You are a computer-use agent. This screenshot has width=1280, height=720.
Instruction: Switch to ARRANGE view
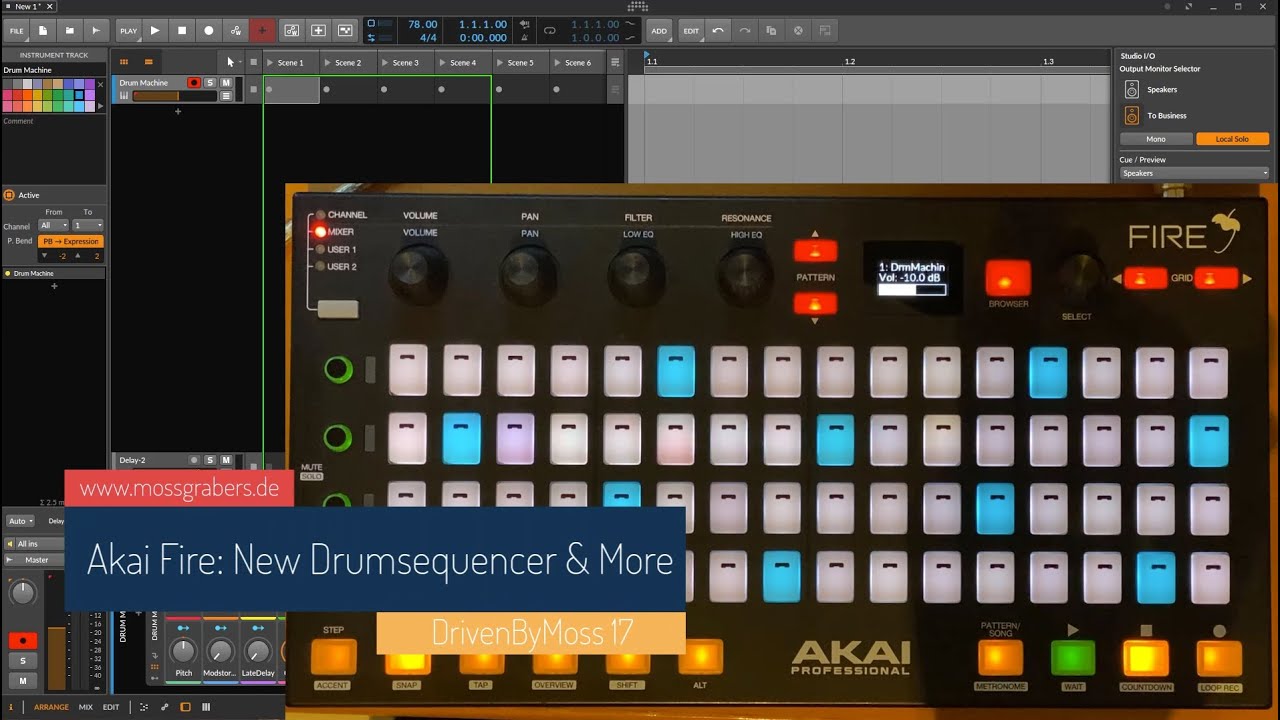(51, 707)
